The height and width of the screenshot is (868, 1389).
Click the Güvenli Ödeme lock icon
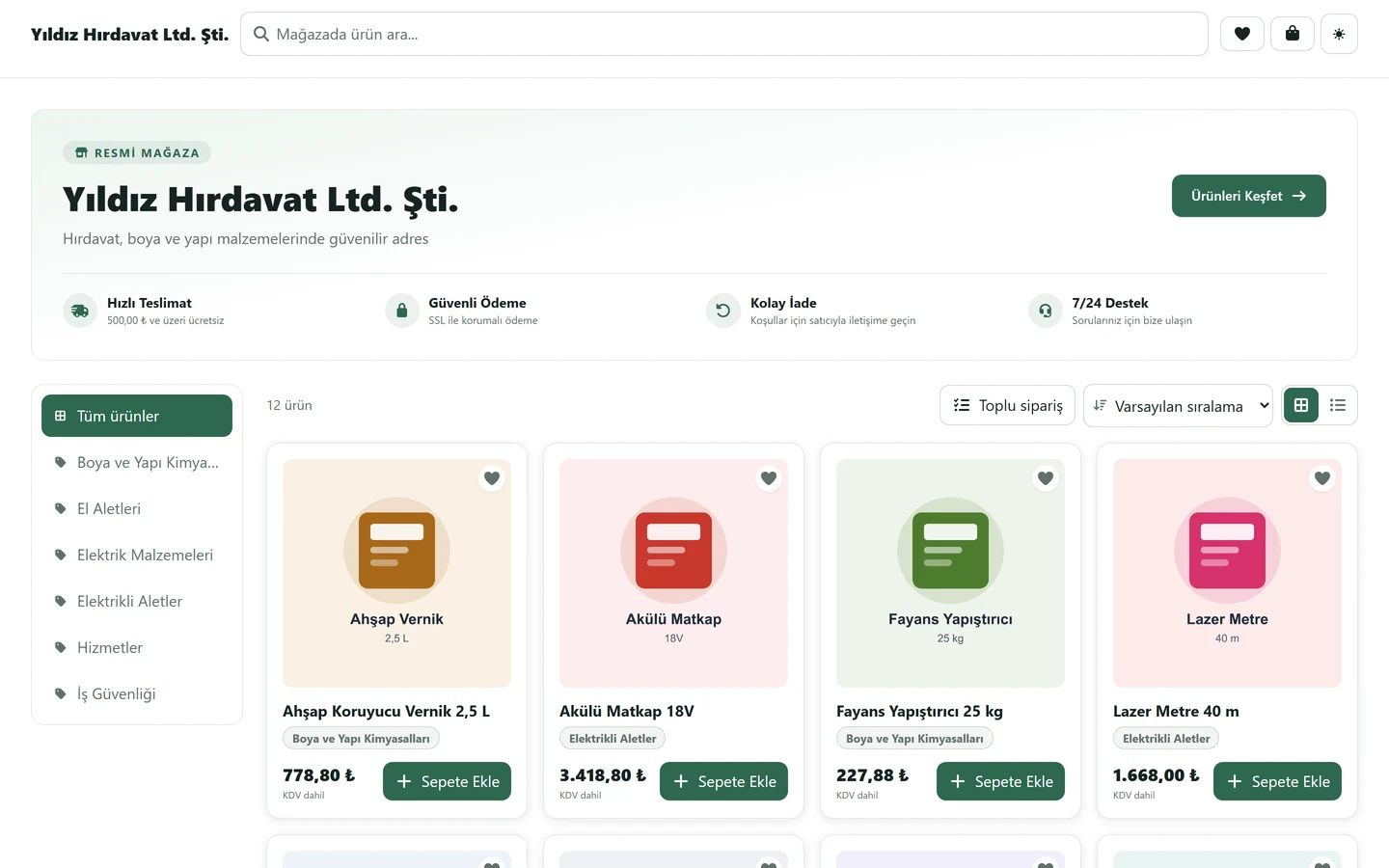[401, 311]
